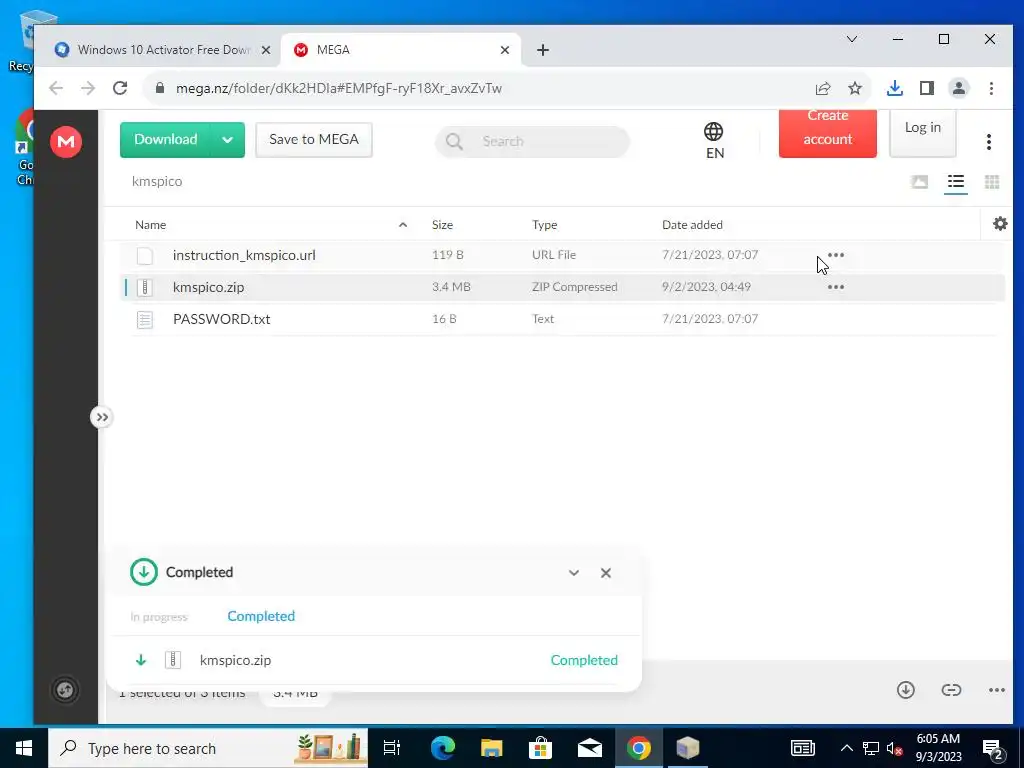The image size is (1024, 768).
Task: Close the Windows 10 Activator tab
Action: [266, 50]
